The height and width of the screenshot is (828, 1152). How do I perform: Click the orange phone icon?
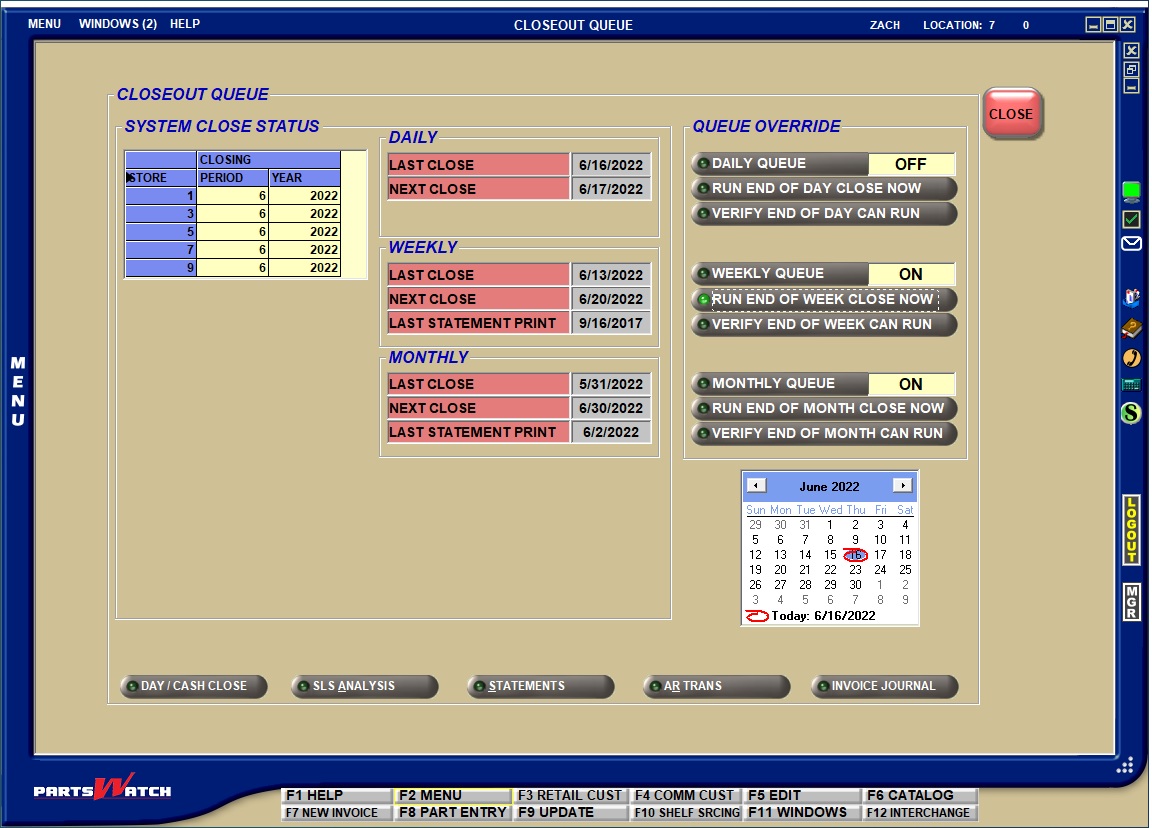[1131, 357]
